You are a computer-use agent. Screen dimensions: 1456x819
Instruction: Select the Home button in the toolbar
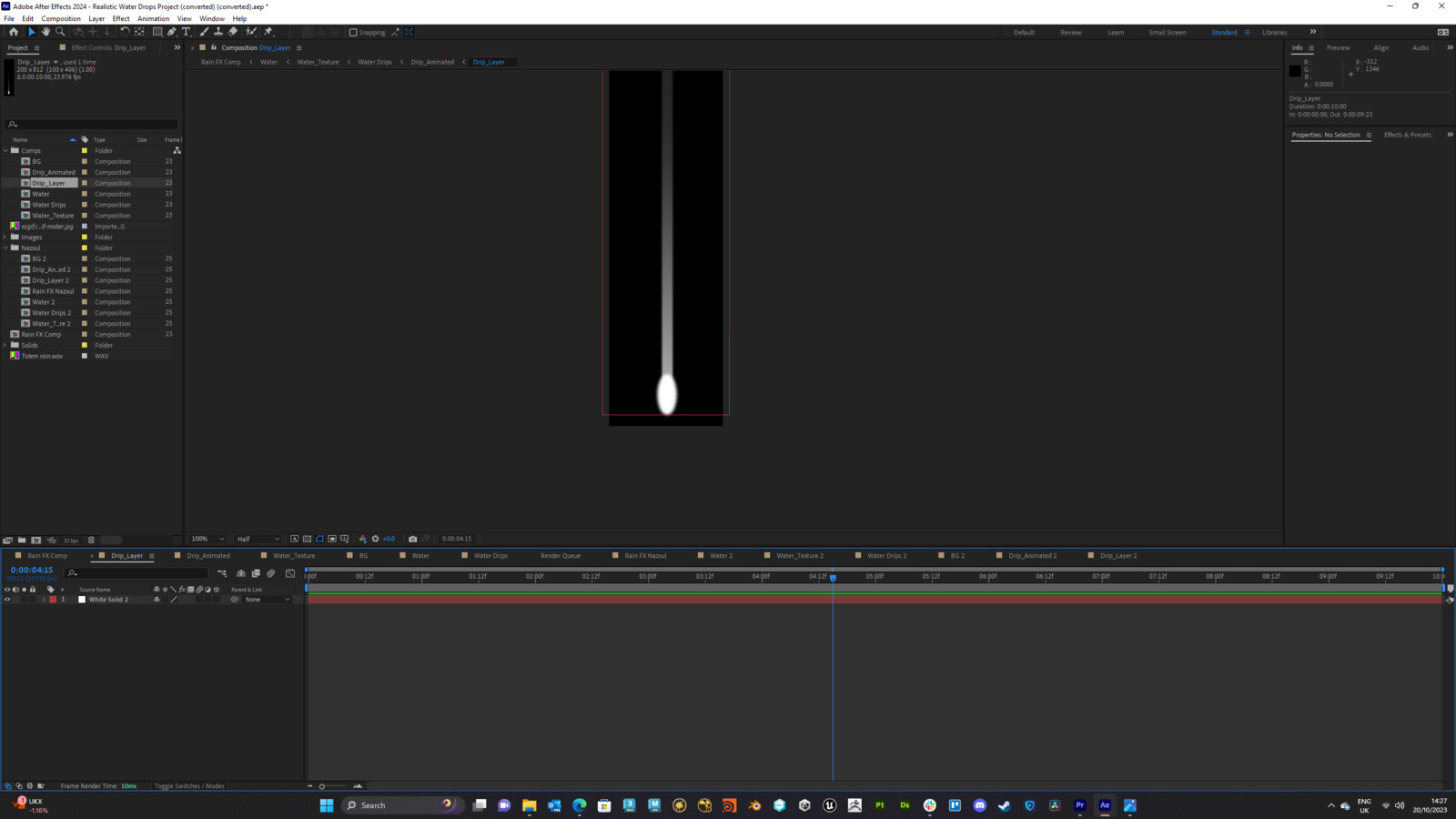14,32
